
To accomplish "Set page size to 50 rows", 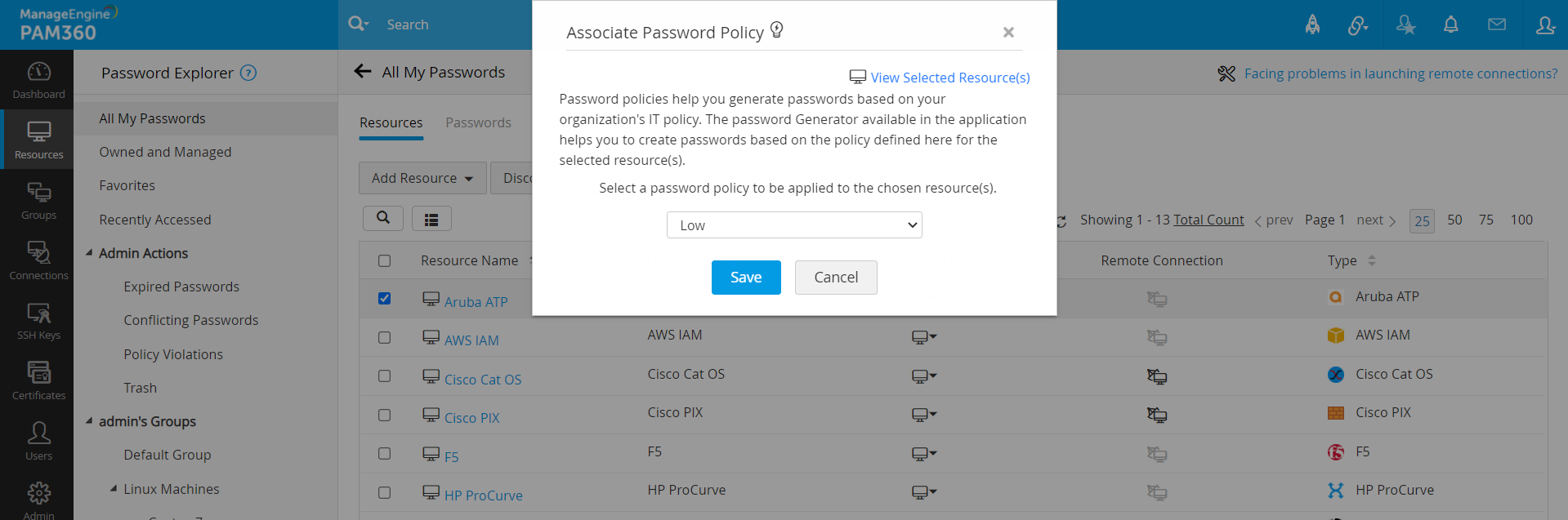I will 1454,220.
